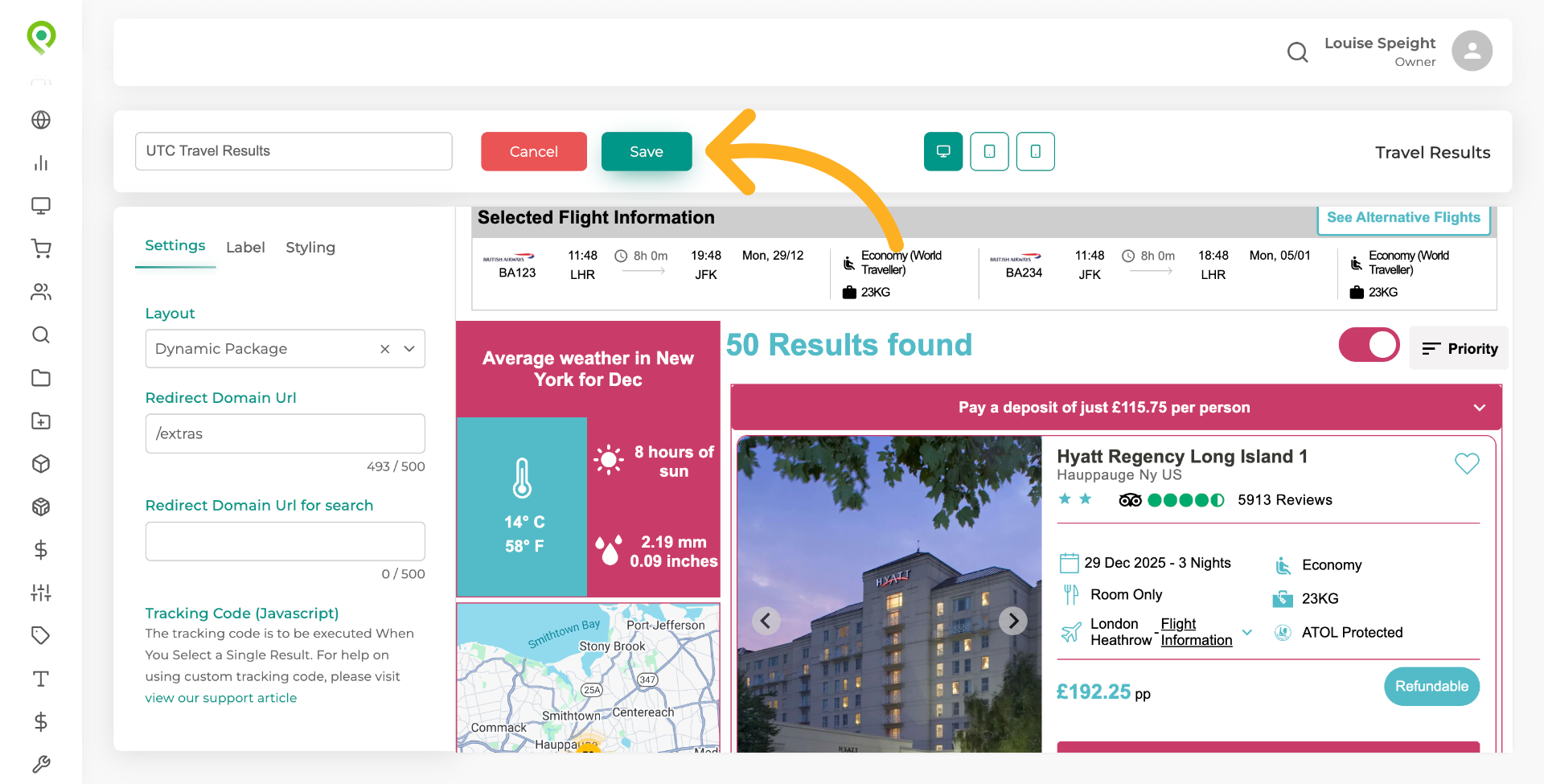
Task: Select desktop preview device icon
Action: pyautogui.click(x=943, y=151)
